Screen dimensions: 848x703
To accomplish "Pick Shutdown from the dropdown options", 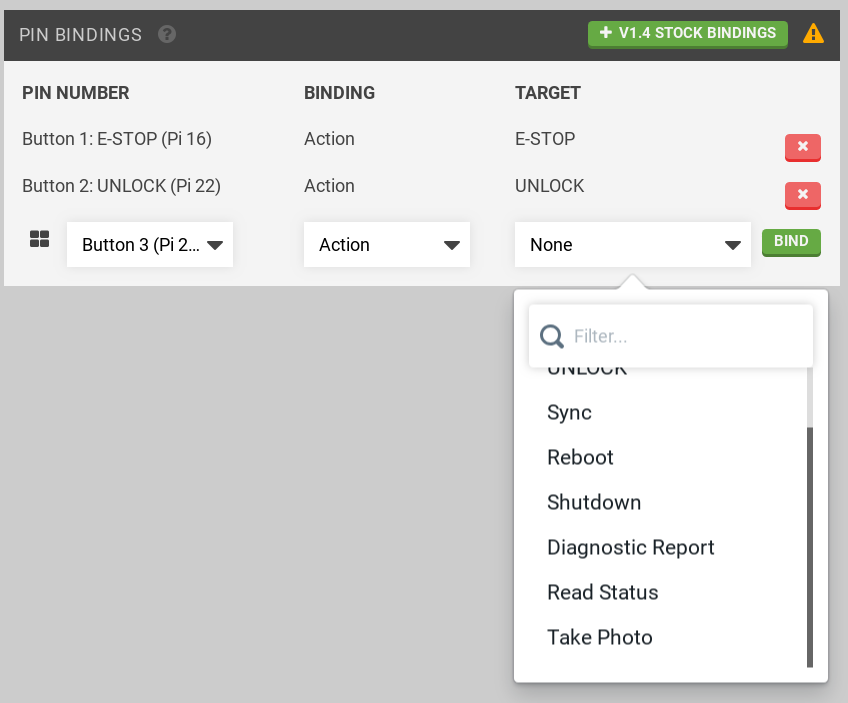I will [594, 503].
